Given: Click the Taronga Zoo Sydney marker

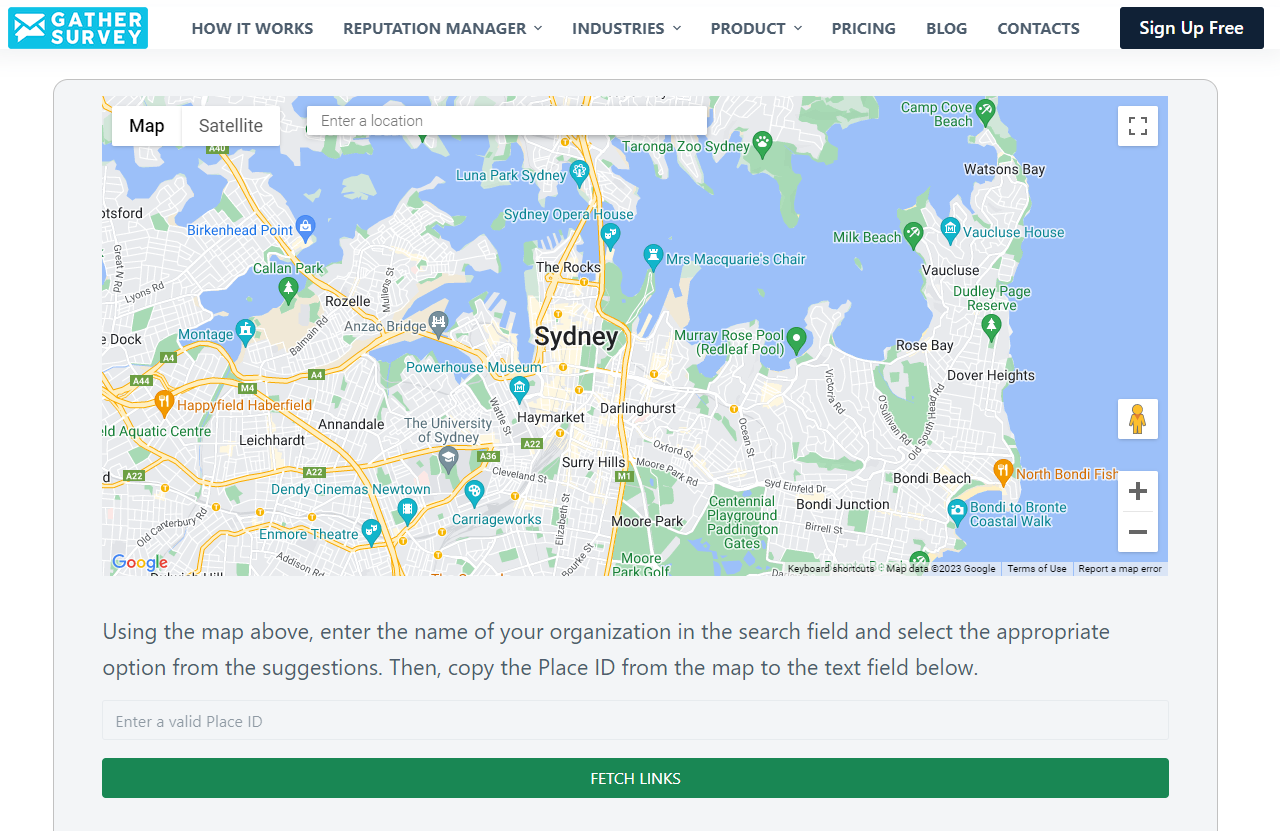Looking at the screenshot, I should point(763,142).
